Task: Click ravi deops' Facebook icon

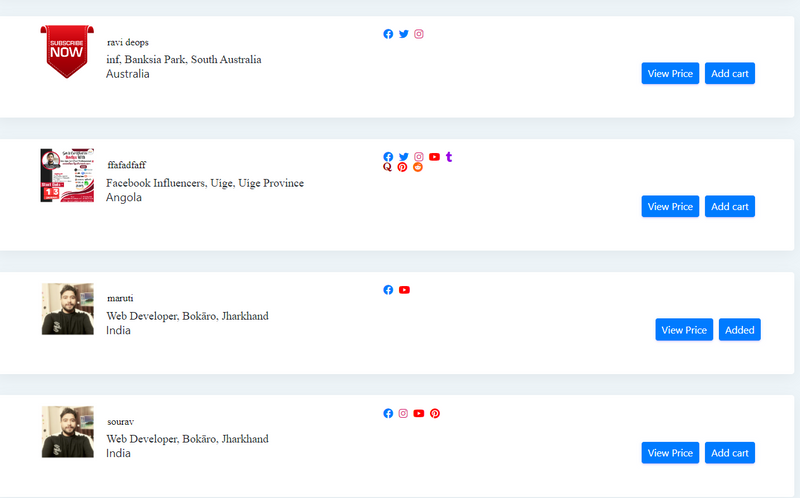Action: tap(388, 34)
